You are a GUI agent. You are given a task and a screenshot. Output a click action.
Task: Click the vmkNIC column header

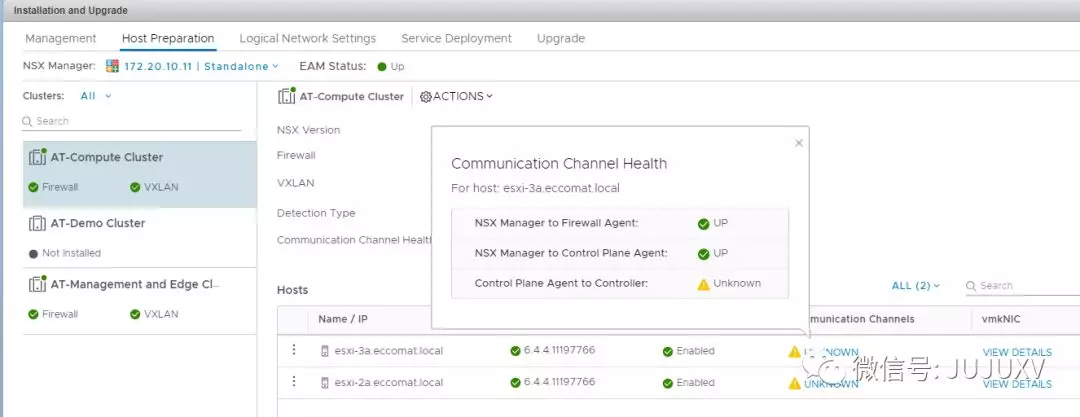(x=1002, y=319)
